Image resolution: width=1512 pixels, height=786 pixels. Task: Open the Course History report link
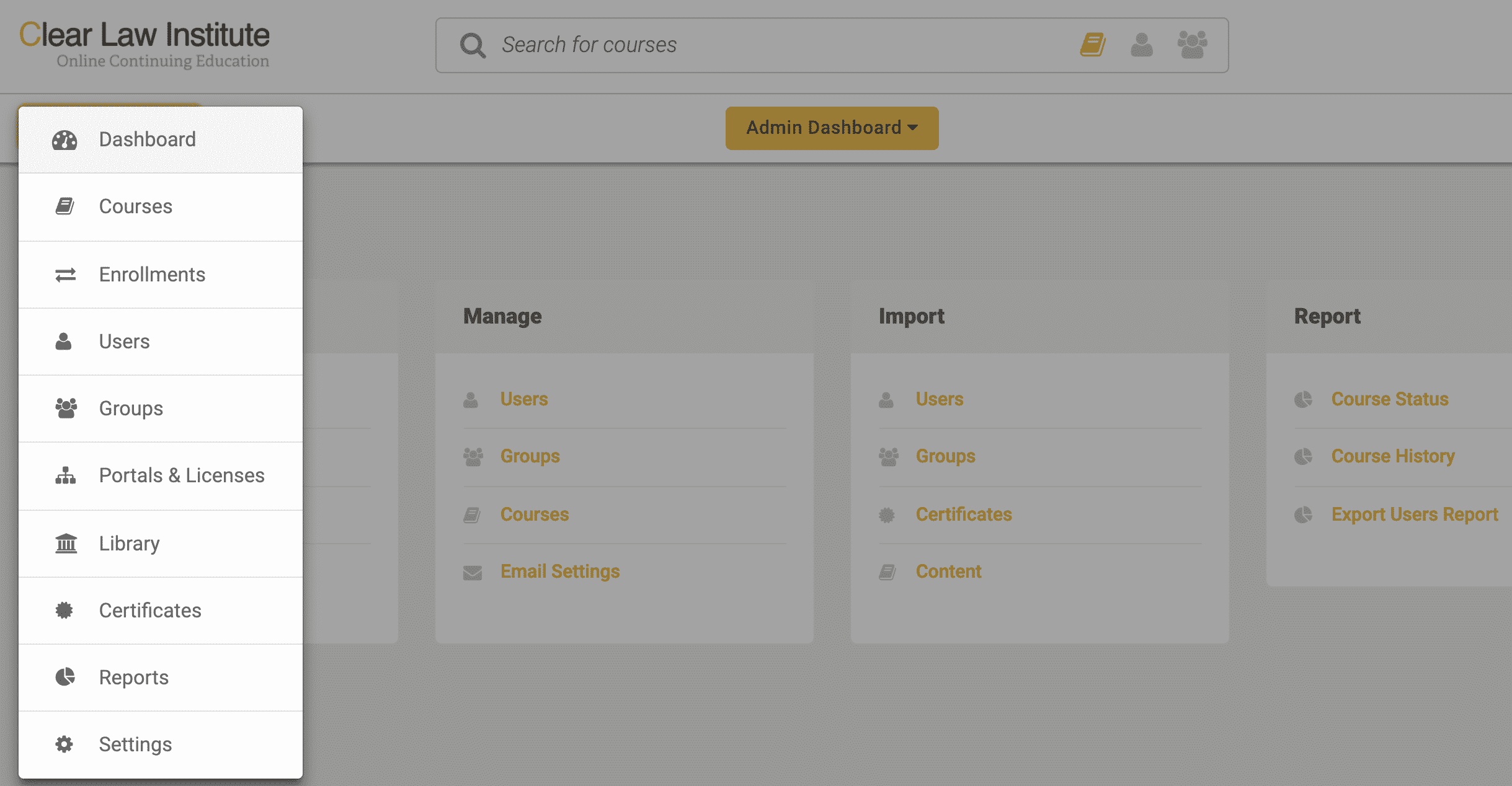[1393, 456]
